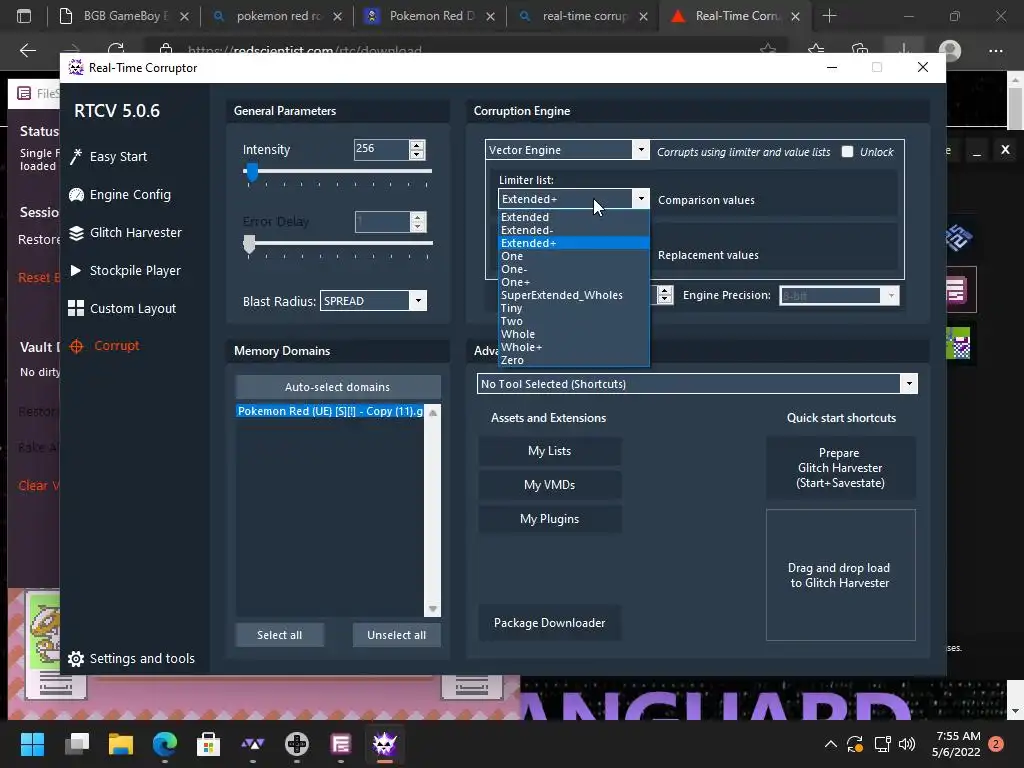Click browser back arrow
1024x768 pixels.
pyautogui.click(x=27, y=50)
